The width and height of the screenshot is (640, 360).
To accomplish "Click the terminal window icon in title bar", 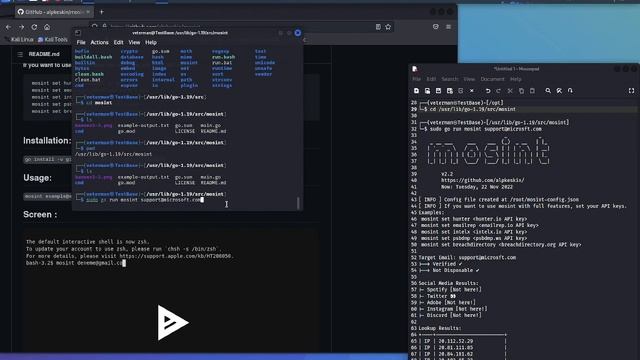I will pos(78,33).
